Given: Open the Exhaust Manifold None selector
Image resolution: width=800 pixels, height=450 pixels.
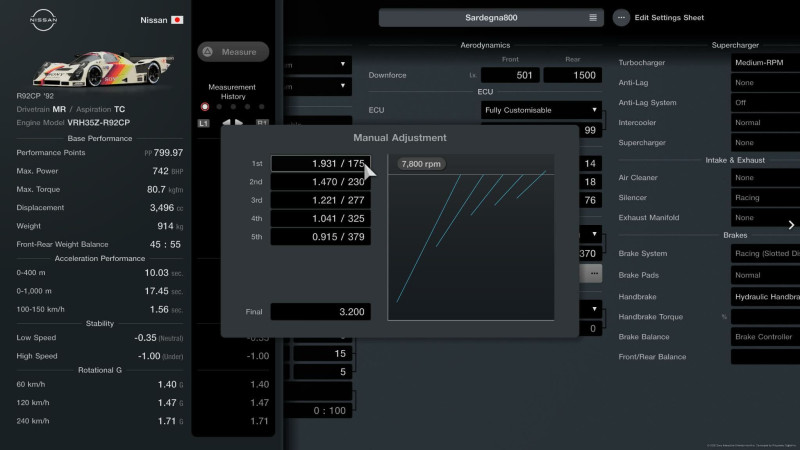Looking at the screenshot, I should click(x=765, y=217).
